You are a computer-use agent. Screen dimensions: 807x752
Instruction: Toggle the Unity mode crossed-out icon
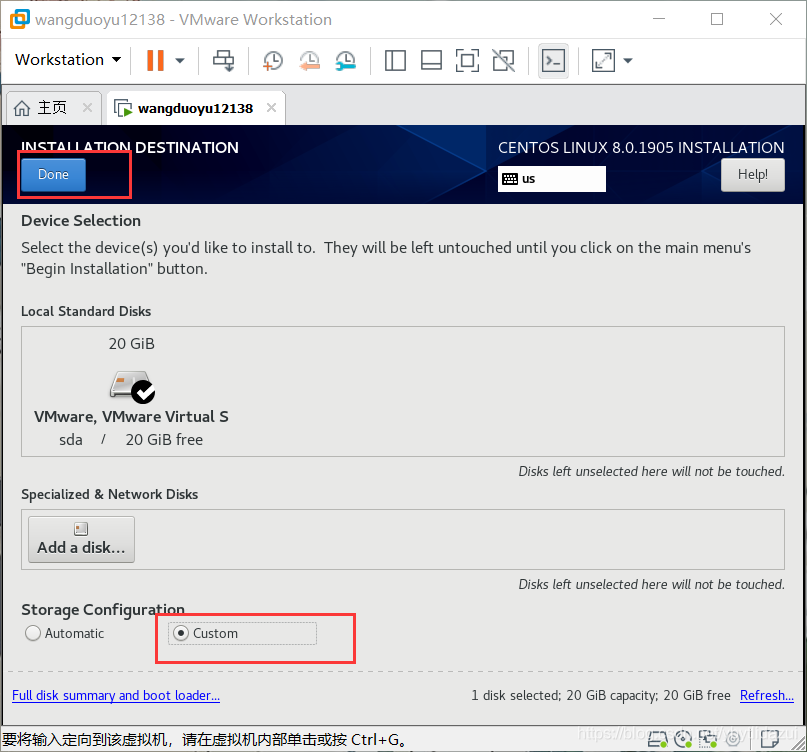pyautogui.click(x=503, y=60)
